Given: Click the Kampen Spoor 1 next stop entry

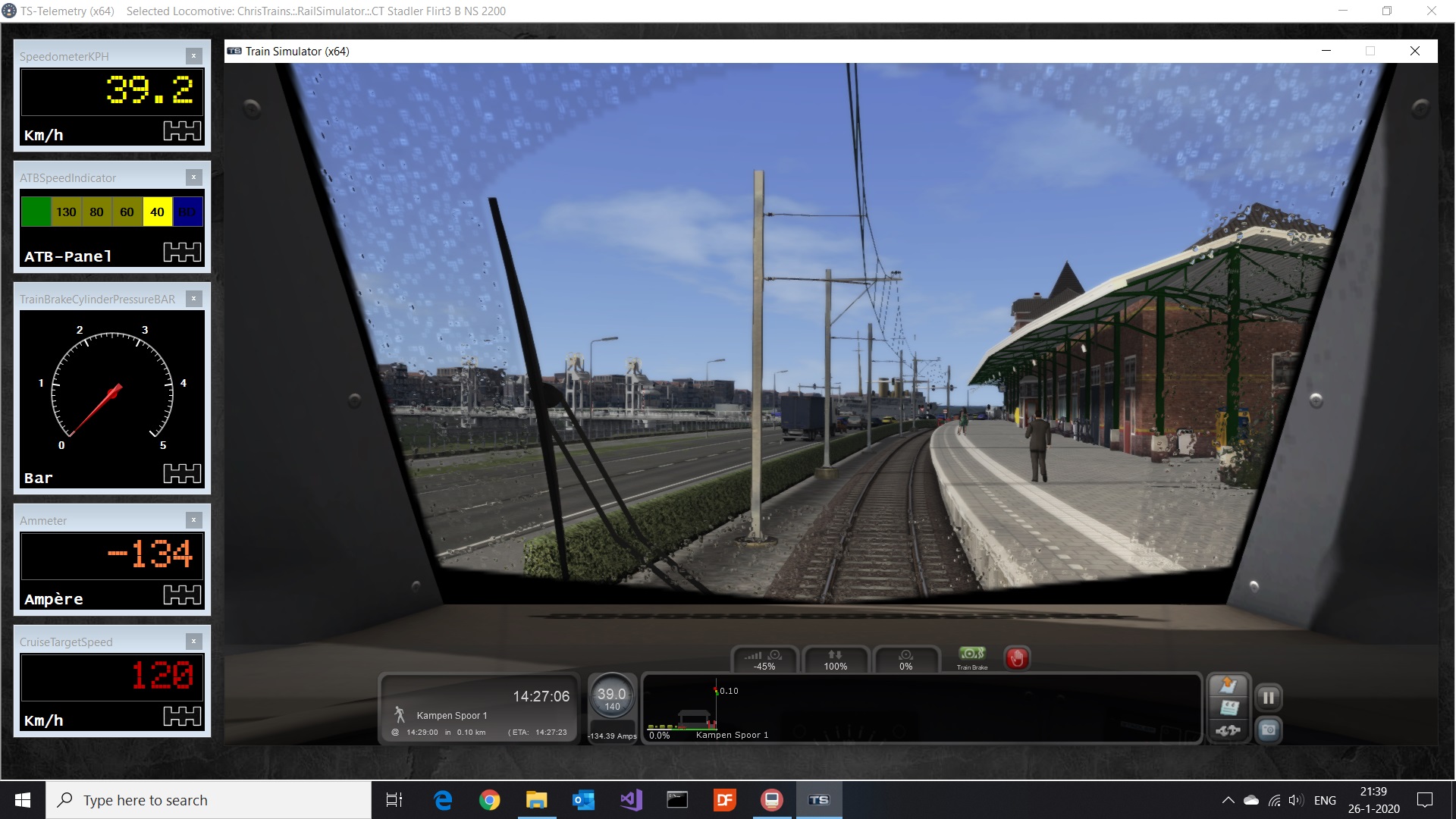Looking at the screenshot, I should [x=452, y=716].
